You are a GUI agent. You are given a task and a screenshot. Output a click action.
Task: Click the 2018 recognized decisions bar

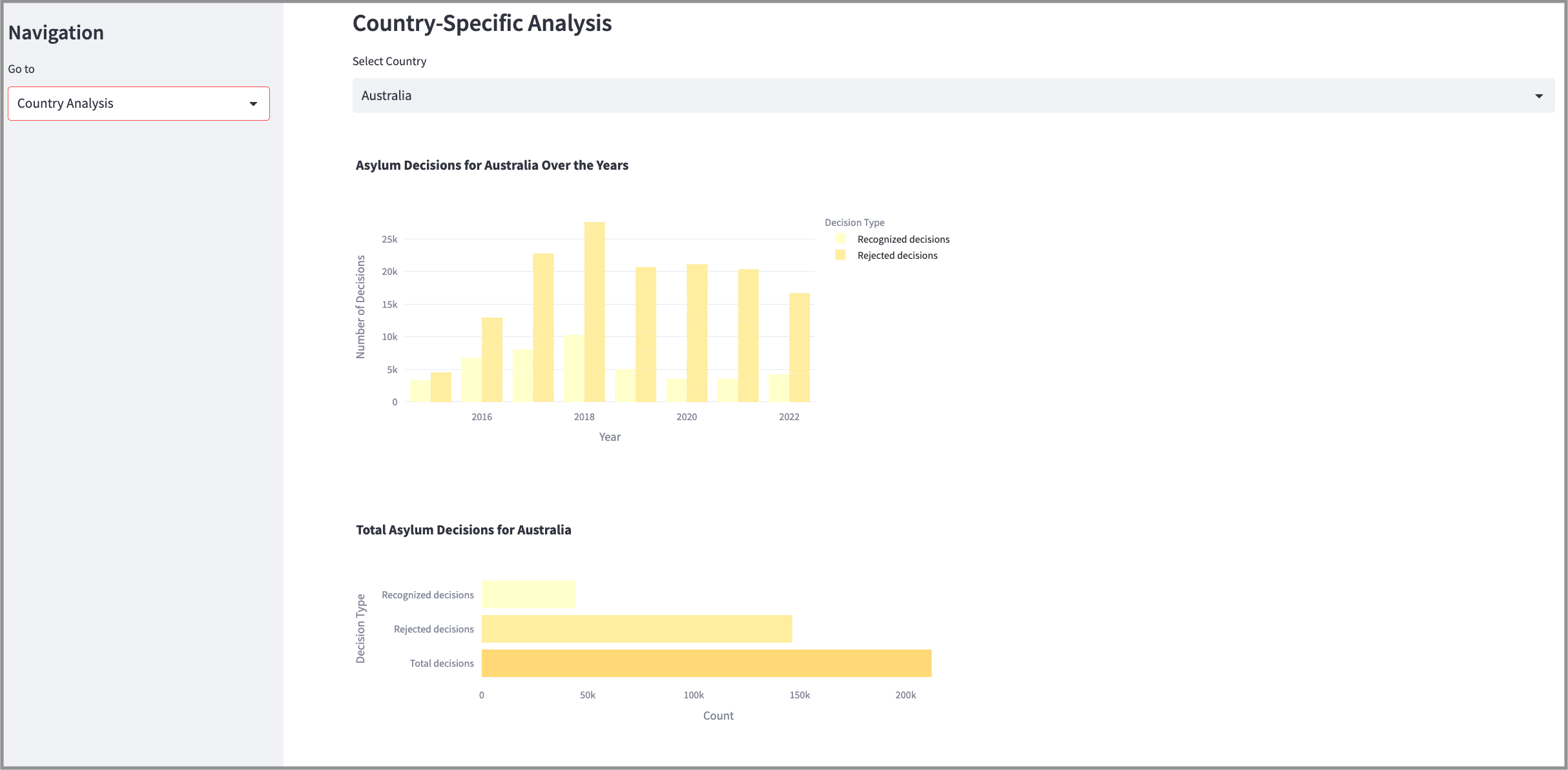pyautogui.click(x=573, y=368)
